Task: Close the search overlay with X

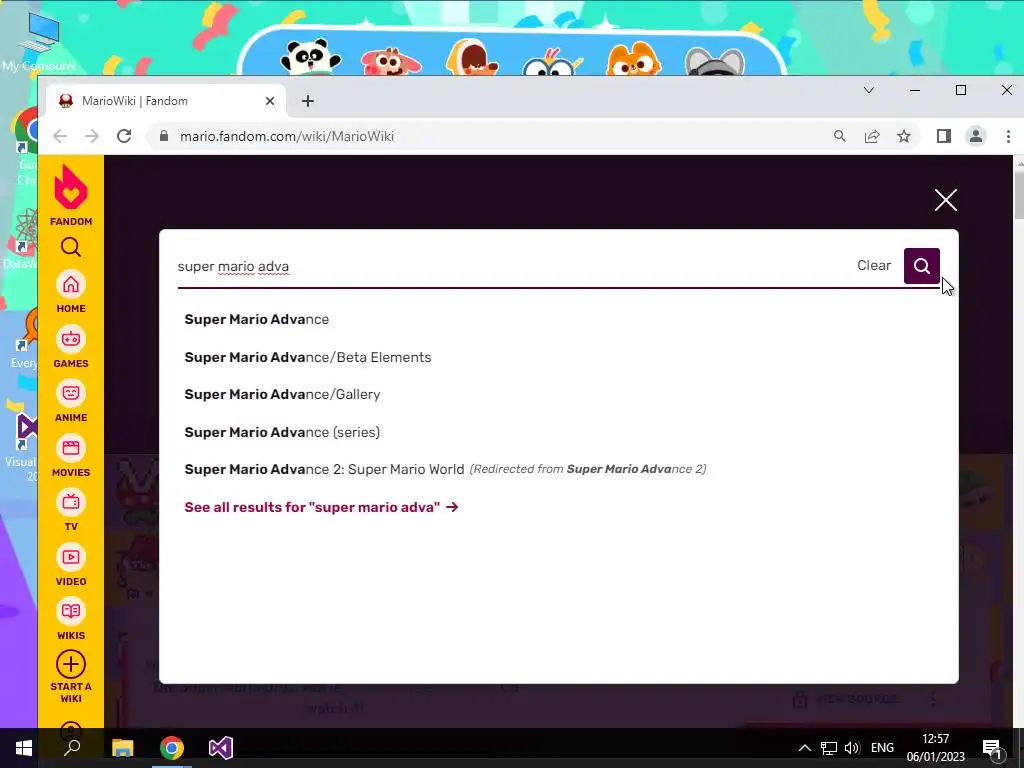Action: 945,200
